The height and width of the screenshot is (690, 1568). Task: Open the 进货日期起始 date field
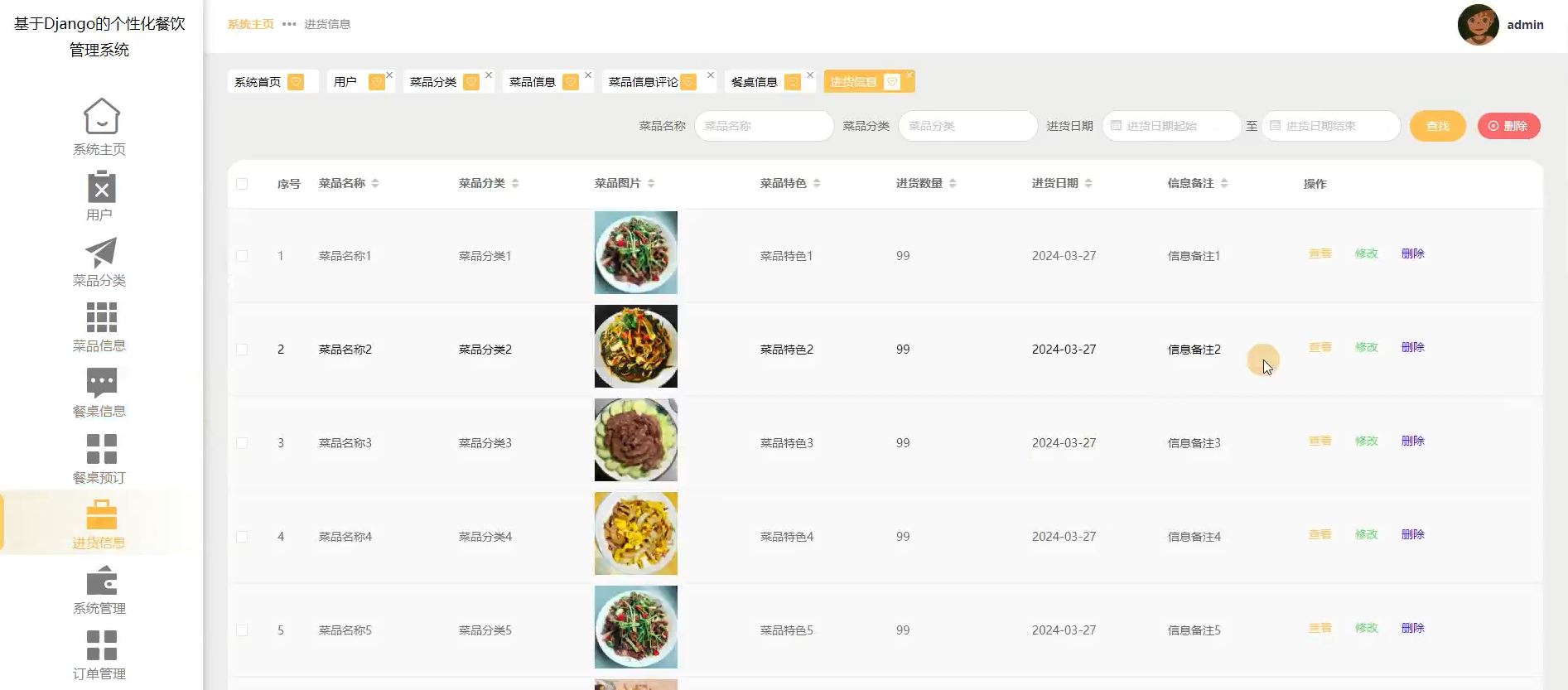[x=1172, y=126]
